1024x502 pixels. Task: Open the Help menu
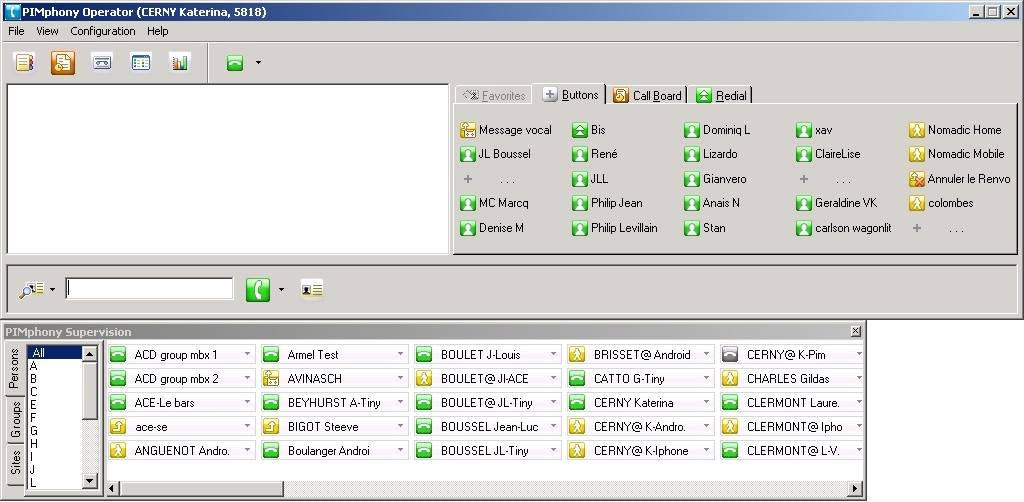[x=157, y=31]
